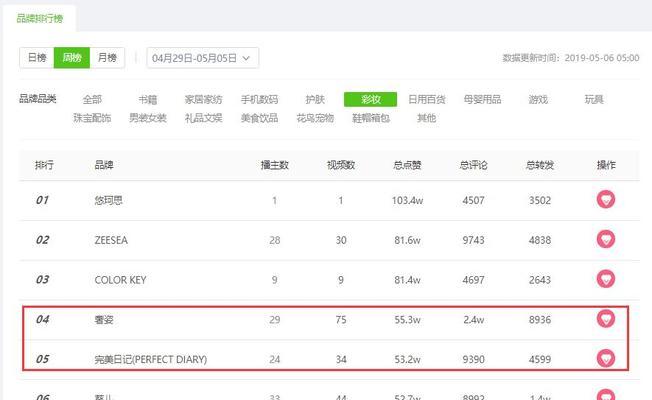Click the 总点赞 column header

[x=407, y=165]
